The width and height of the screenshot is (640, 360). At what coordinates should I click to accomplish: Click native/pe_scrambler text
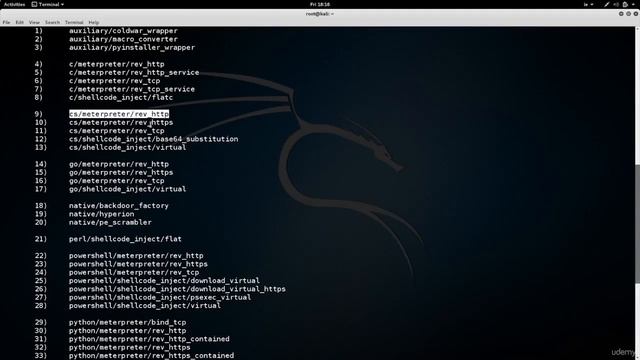pos(110,222)
